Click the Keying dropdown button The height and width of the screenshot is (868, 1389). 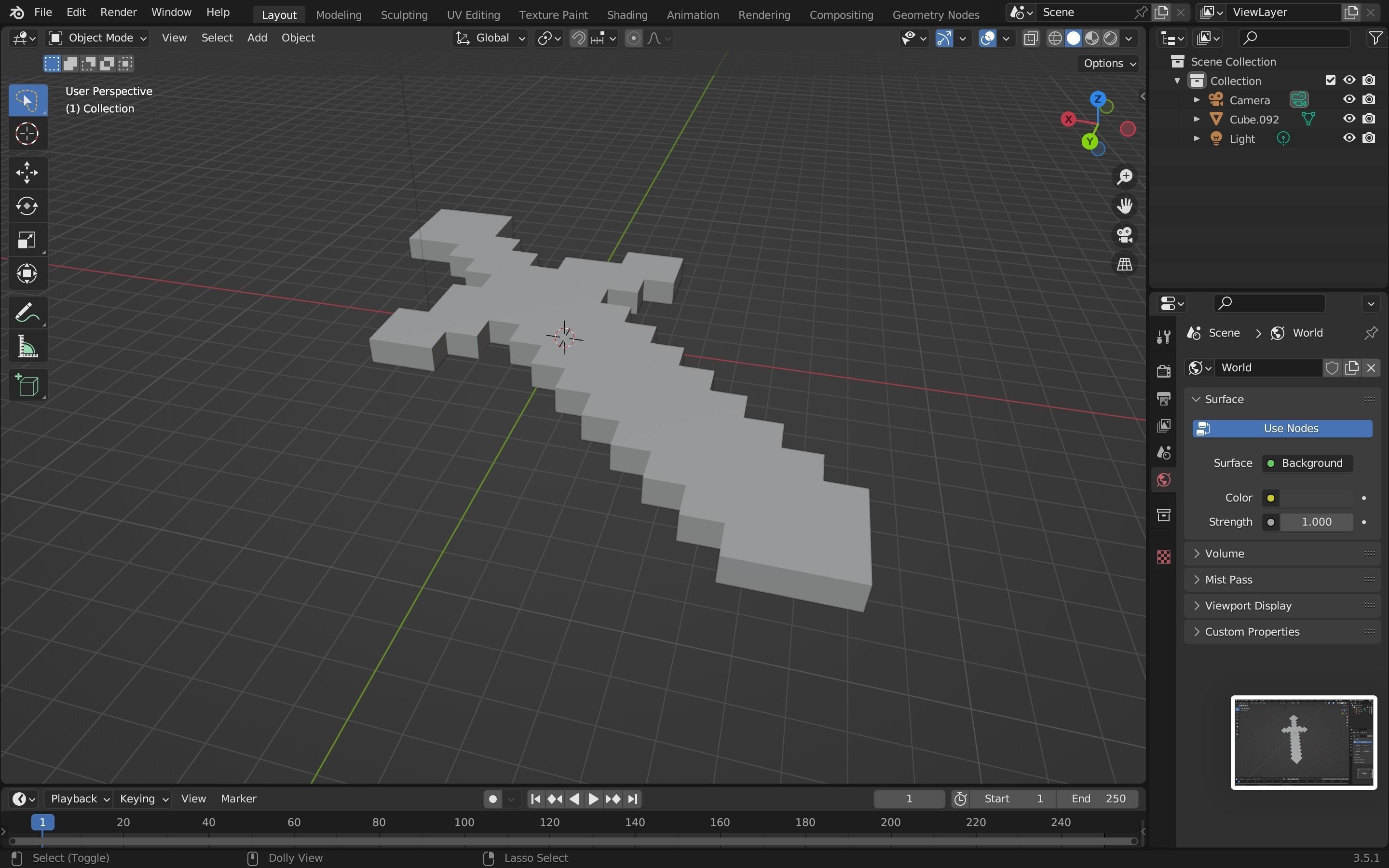coord(144,799)
